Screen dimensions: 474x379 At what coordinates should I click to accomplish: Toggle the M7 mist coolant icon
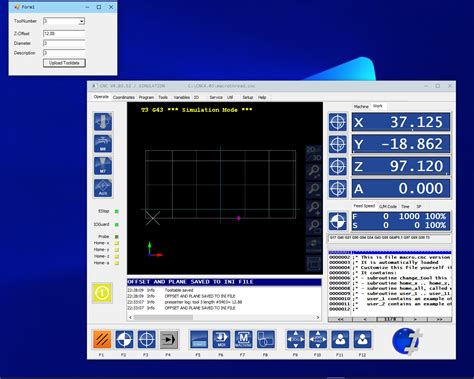point(103,166)
